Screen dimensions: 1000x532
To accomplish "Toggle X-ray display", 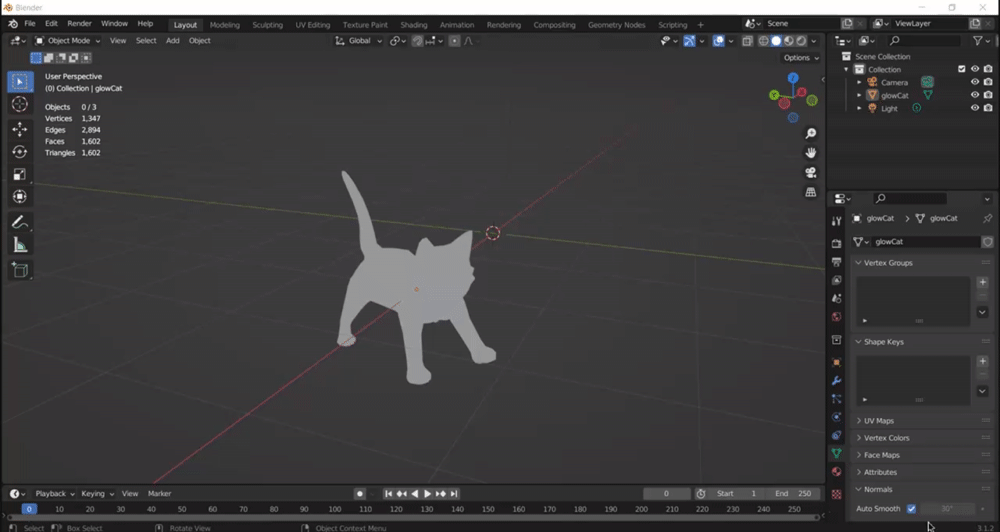I will (x=747, y=41).
